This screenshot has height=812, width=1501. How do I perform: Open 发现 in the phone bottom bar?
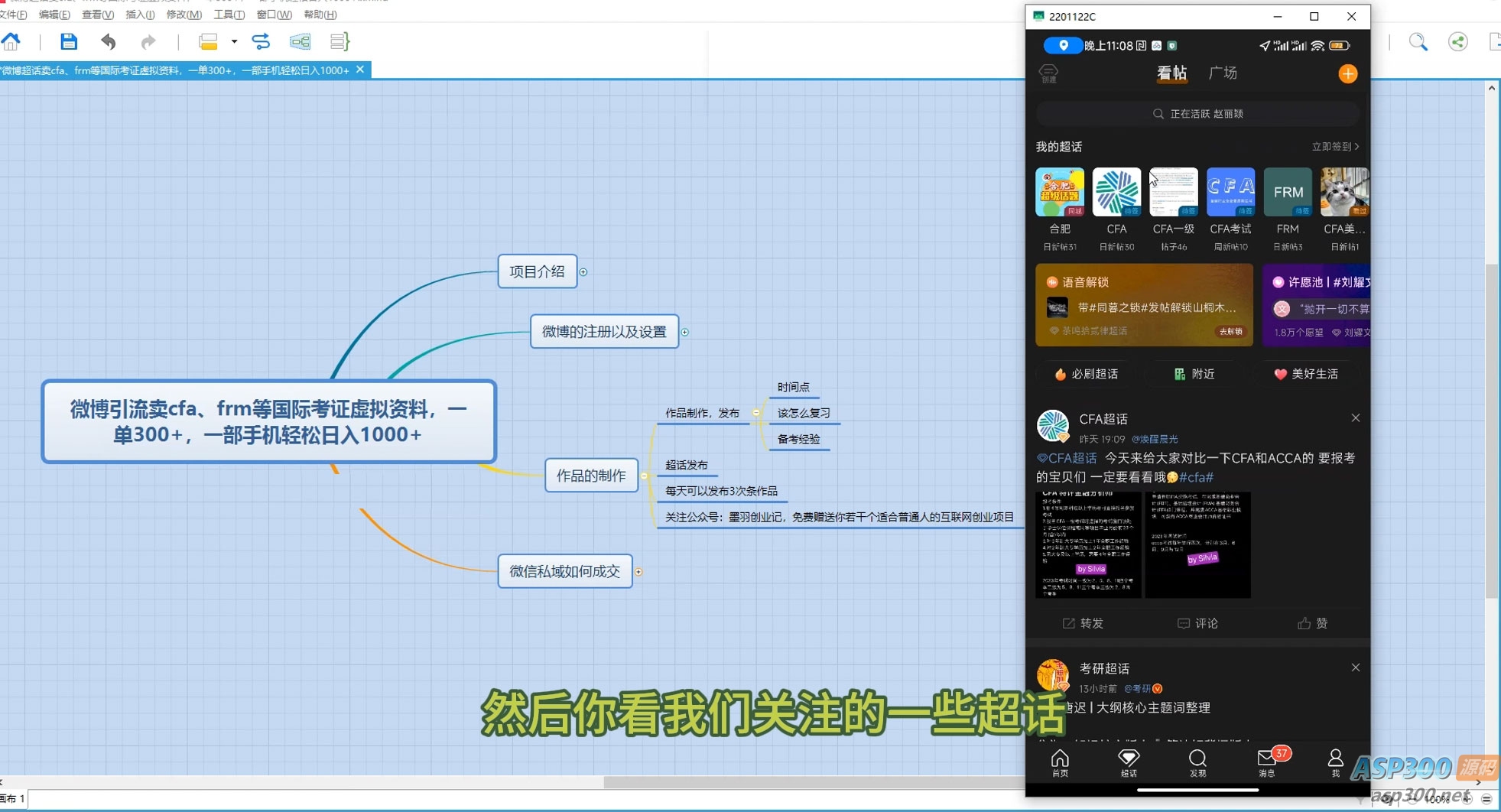(x=1197, y=763)
